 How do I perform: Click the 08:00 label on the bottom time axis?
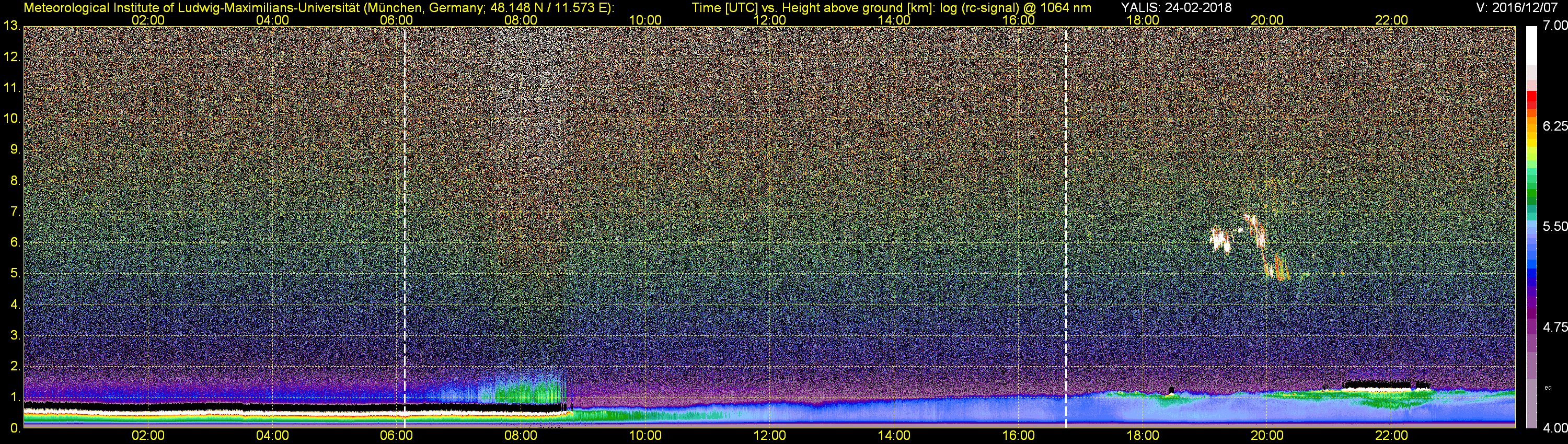pos(521,436)
